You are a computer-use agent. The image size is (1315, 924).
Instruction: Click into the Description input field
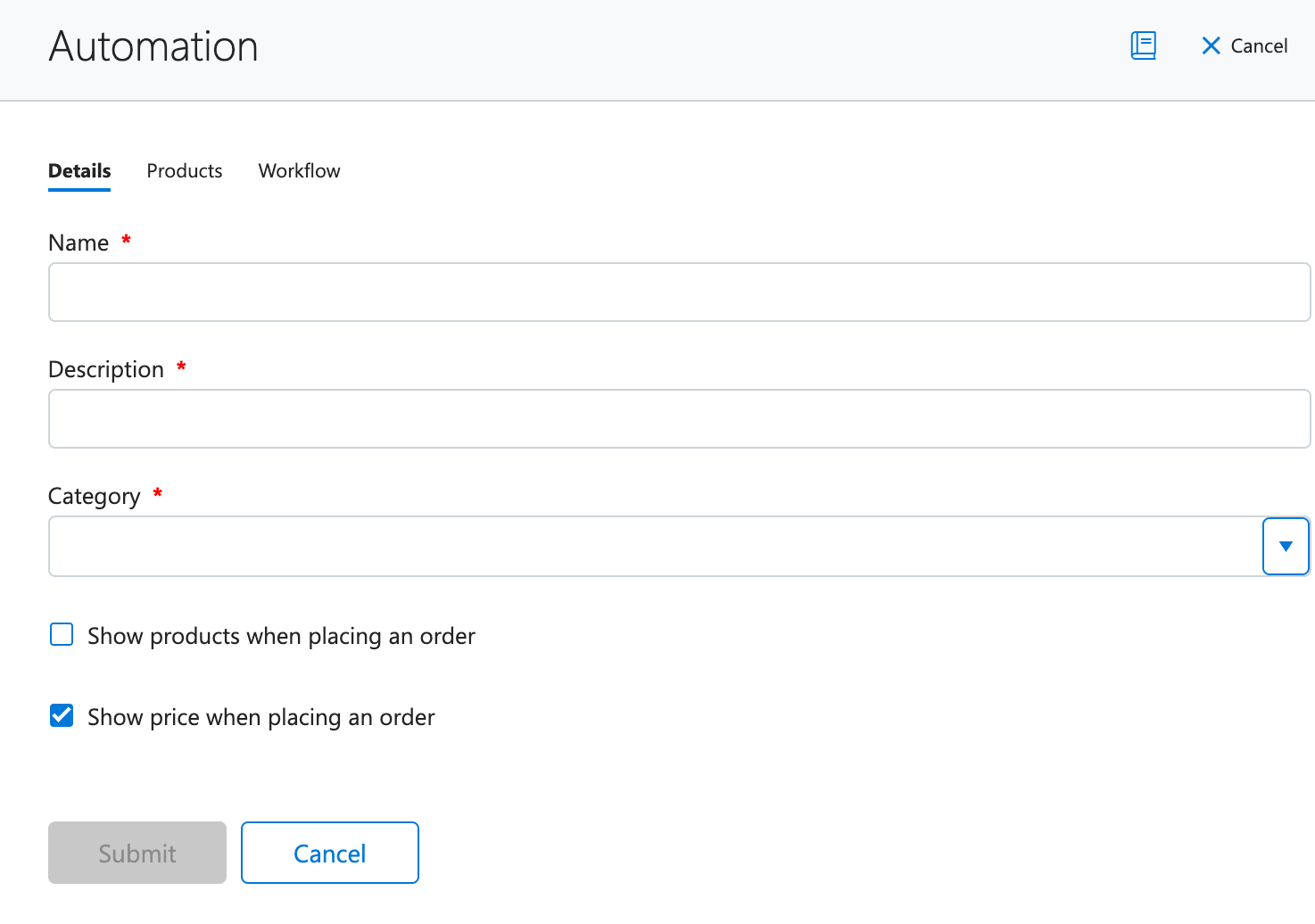click(679, 418)
